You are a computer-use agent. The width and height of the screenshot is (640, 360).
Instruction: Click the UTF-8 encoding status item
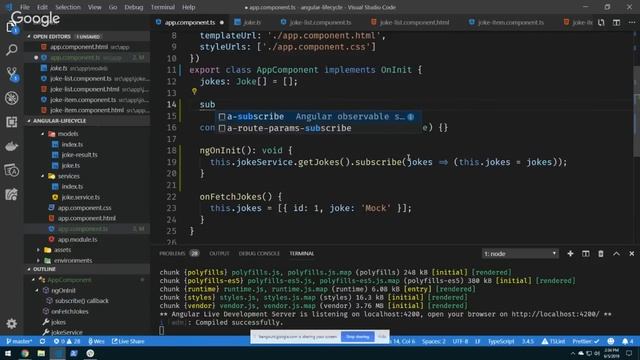(460, 341)
